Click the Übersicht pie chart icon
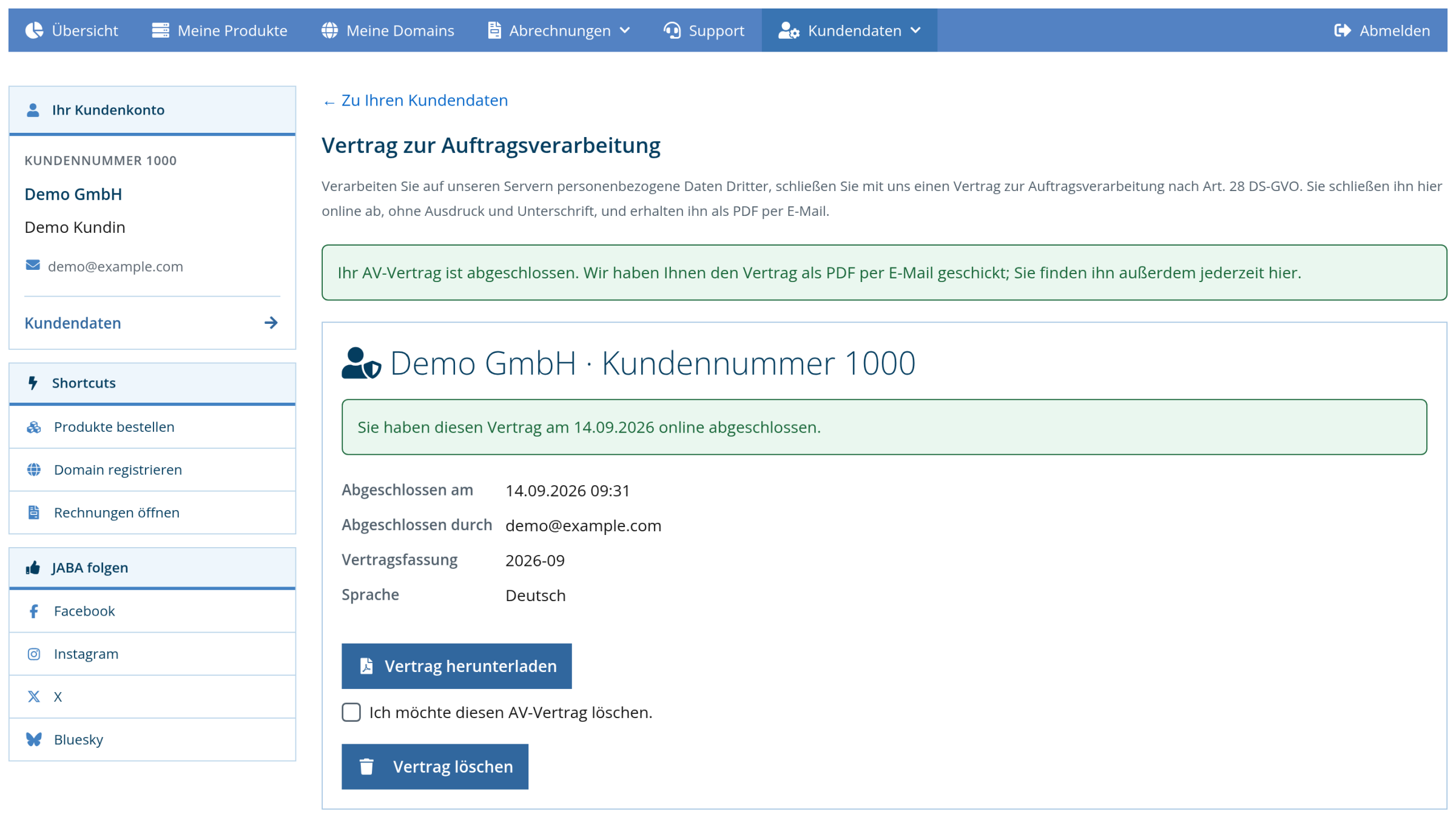 pyautogui.click(x=34, y=30)
